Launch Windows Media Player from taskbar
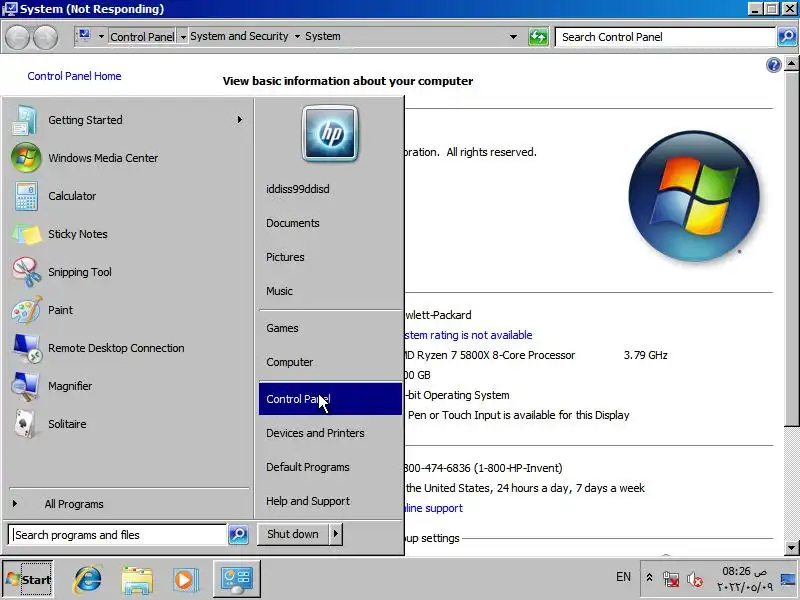The image size is (800, 600). coord(184,580)
